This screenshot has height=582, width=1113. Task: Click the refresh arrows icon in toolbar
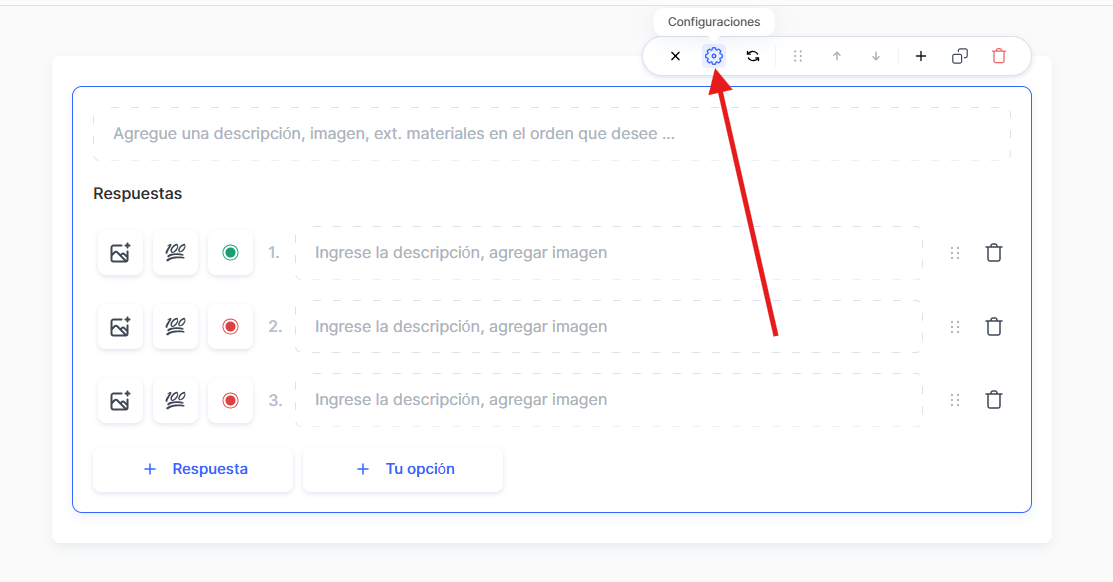[x=753, y=56]
